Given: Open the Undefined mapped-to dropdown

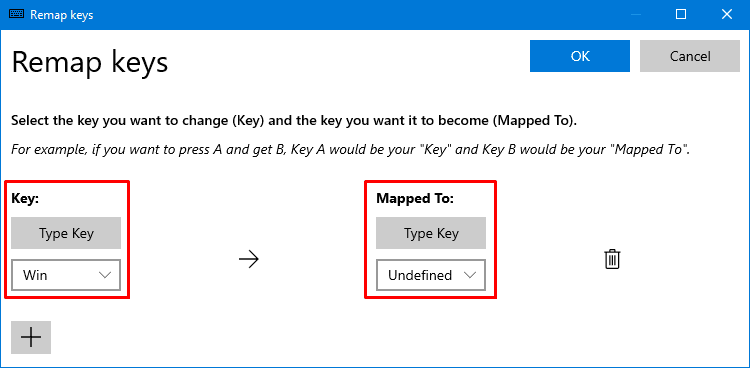Looking at the screenshot, I should click(x=431, y=275).
